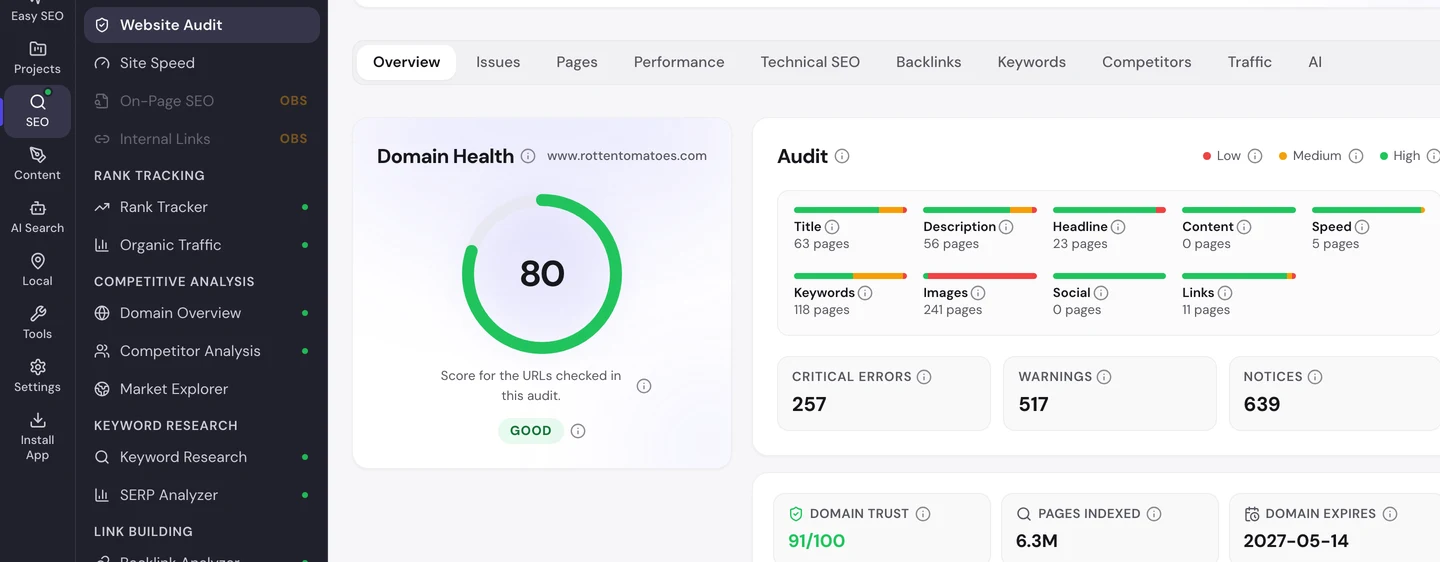Click info icon beside Domain Health
The width and height of the screenshot is (1440, 562).
(x=528, y=156)
